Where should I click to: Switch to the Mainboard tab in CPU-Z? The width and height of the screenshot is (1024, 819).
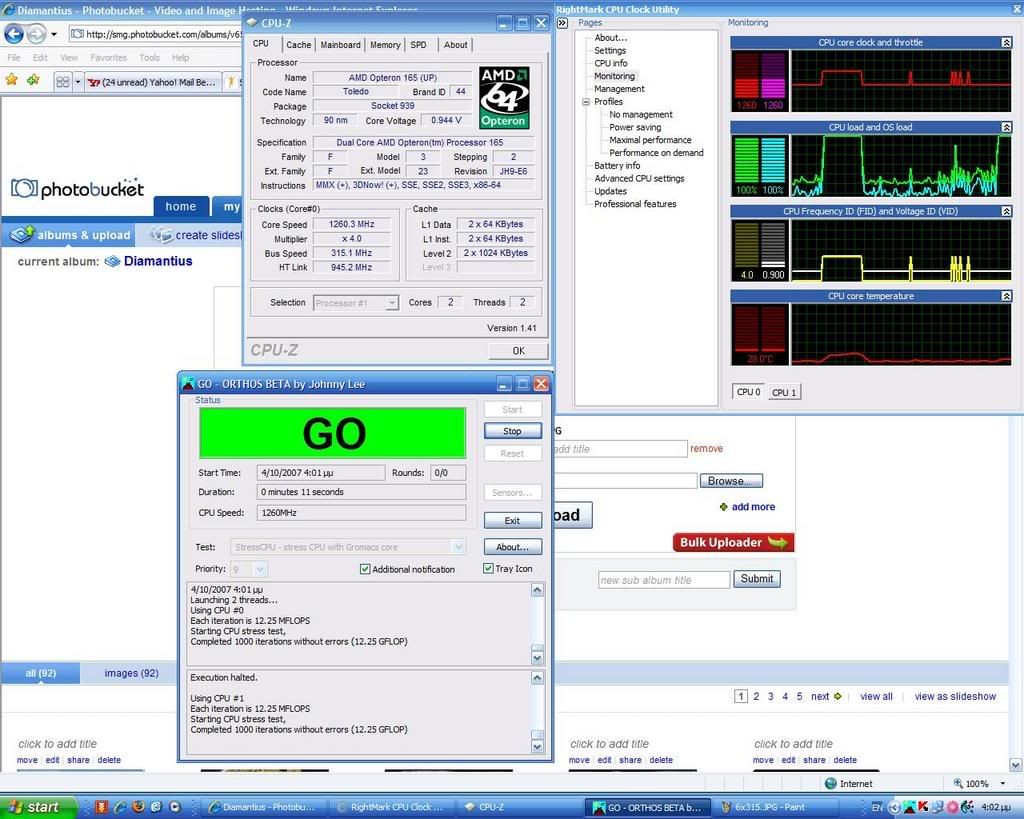click(340, 45)
